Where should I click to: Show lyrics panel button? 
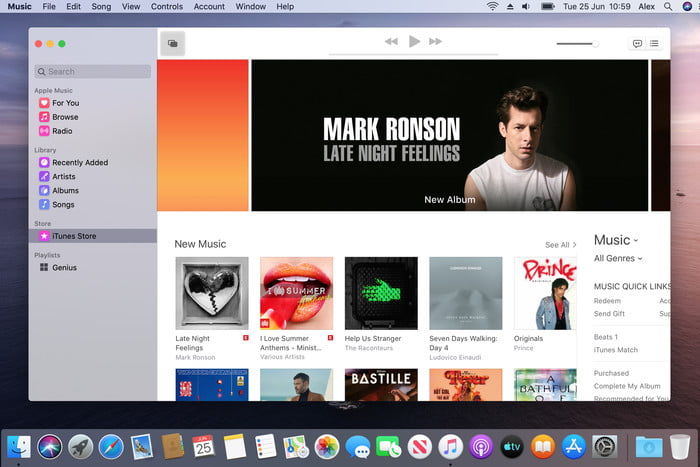point(637,43)
